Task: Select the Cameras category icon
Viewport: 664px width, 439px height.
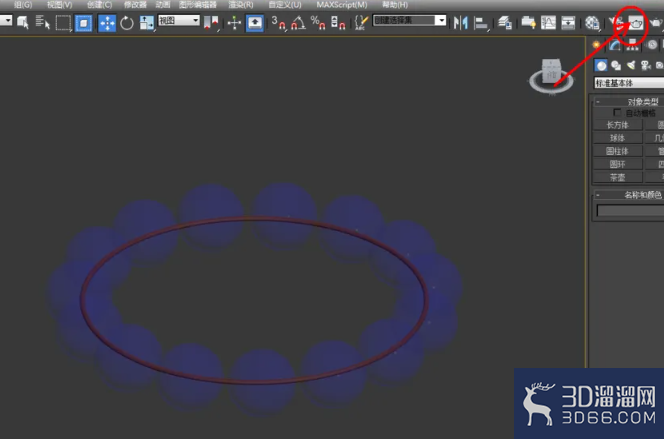Action: (x=646, y=65)
